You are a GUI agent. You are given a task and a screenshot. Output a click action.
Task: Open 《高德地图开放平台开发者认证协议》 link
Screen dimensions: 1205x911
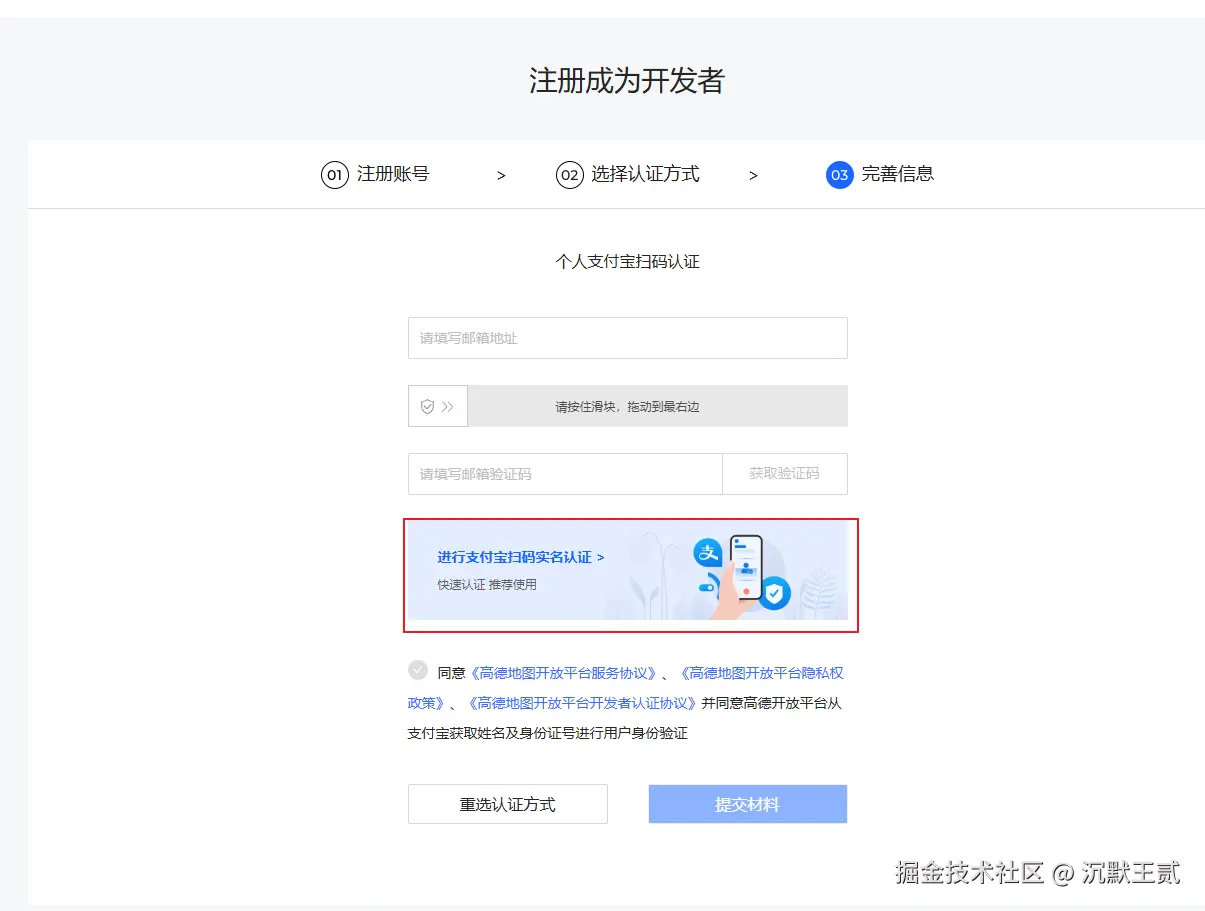(x=582, y=703)
